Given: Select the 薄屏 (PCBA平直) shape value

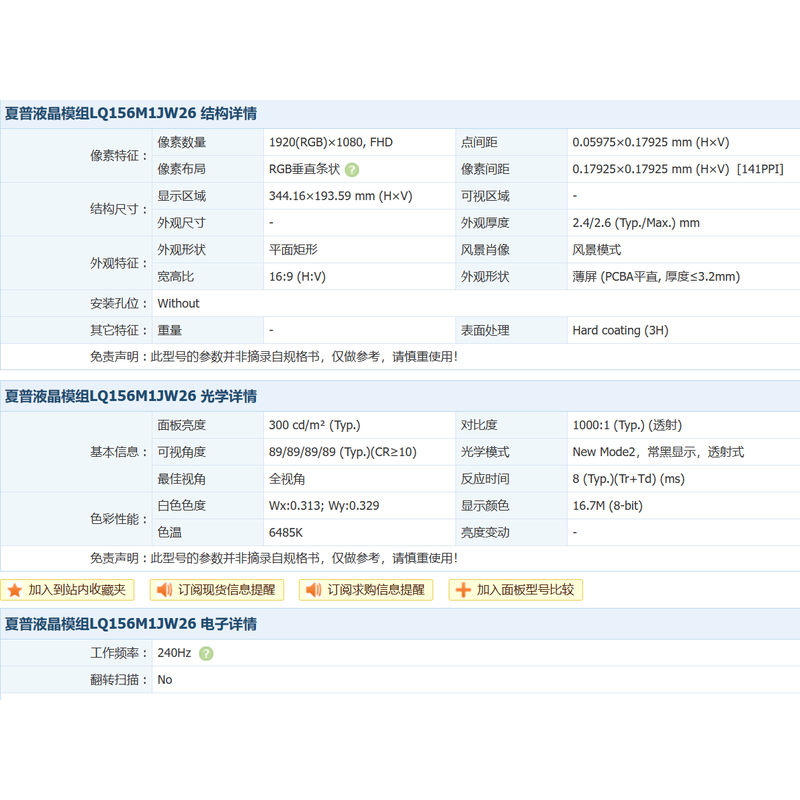Looking at the screenshot, I should [x=656, y=277].
